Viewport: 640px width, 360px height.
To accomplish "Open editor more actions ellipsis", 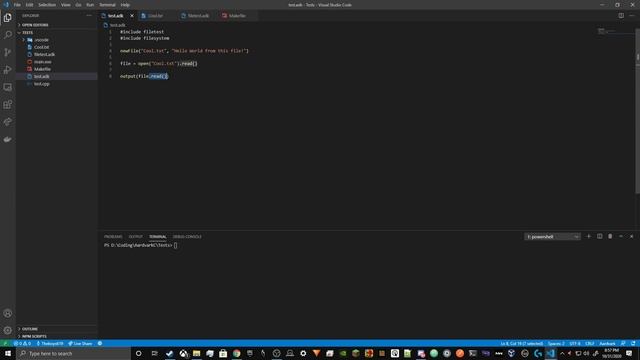I will pyautogui.click(x=632, y=16).
